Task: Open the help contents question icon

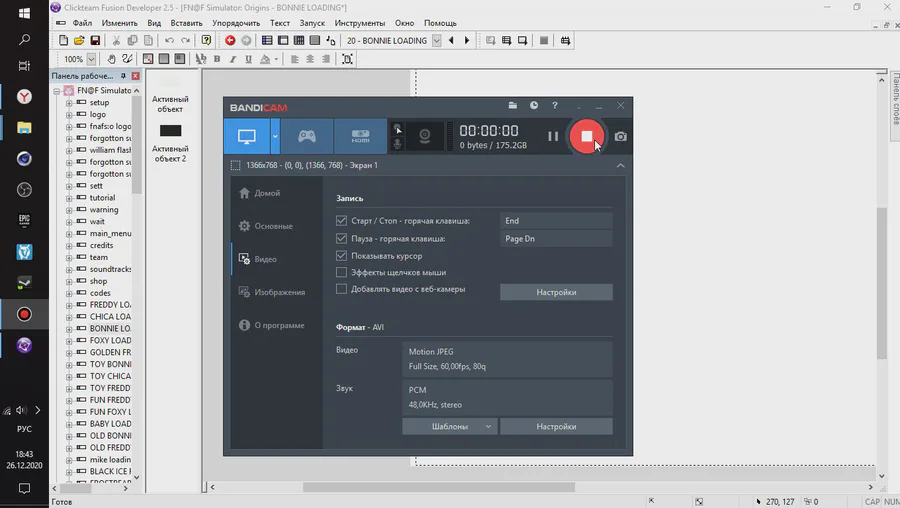Action: point(206,40)
